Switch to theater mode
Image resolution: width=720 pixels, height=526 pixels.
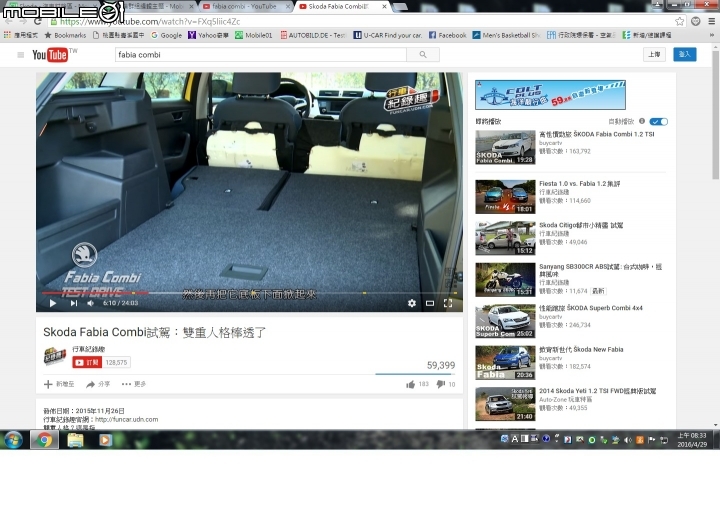430,303
